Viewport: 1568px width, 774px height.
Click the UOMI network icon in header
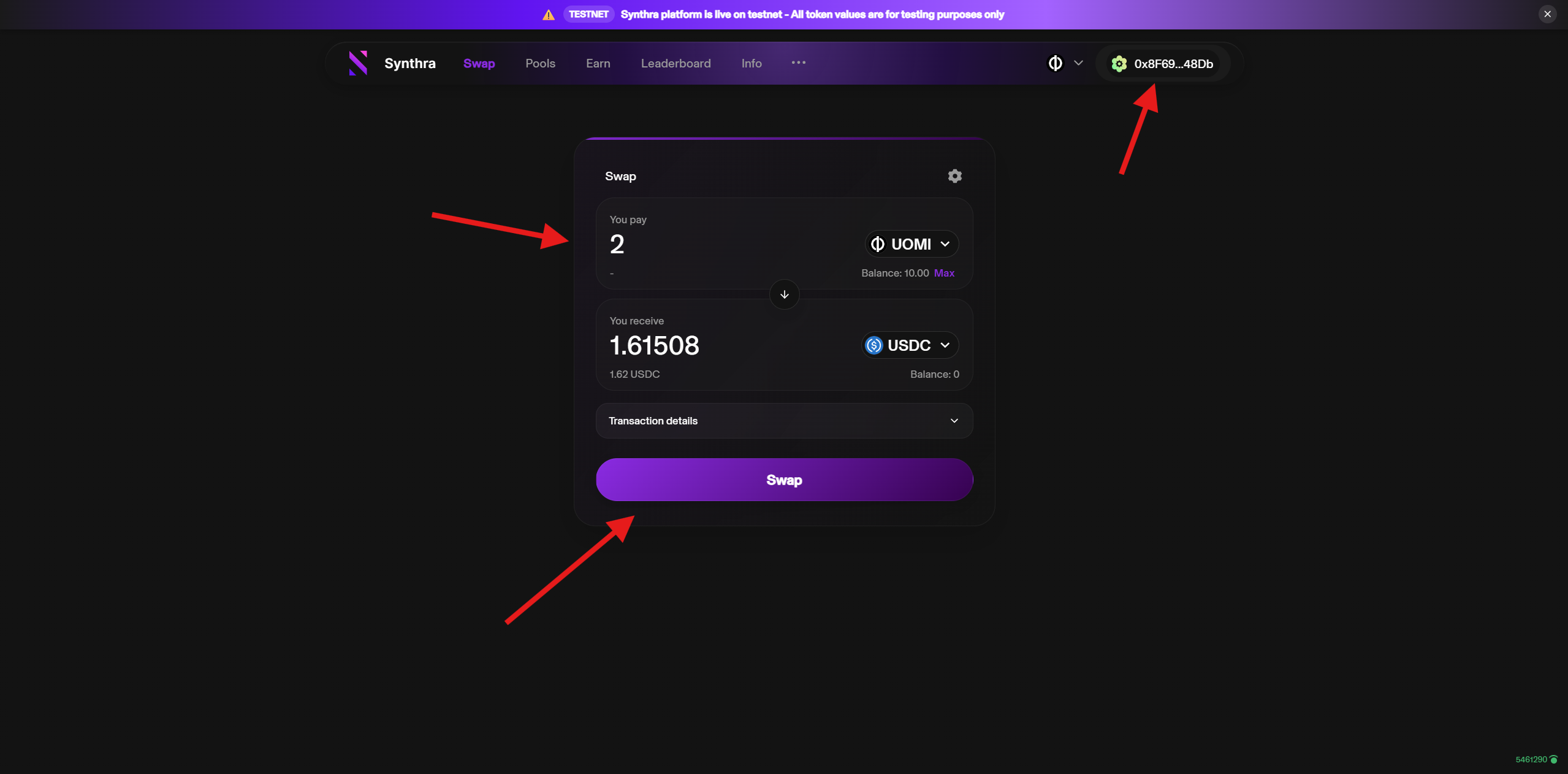(1055, 63)
